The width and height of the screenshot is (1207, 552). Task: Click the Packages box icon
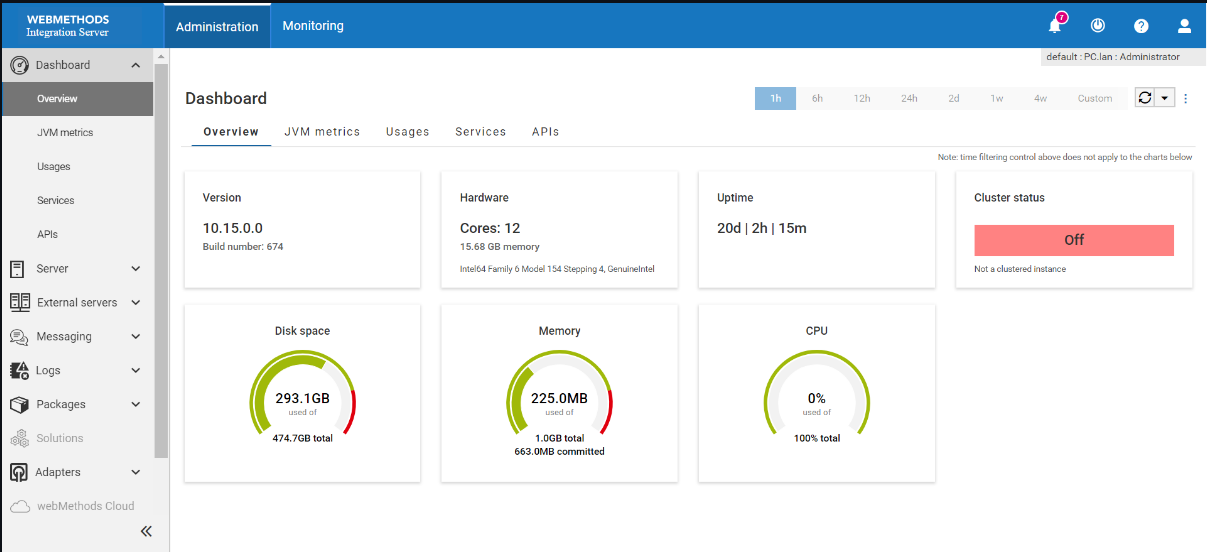point(18,404)
